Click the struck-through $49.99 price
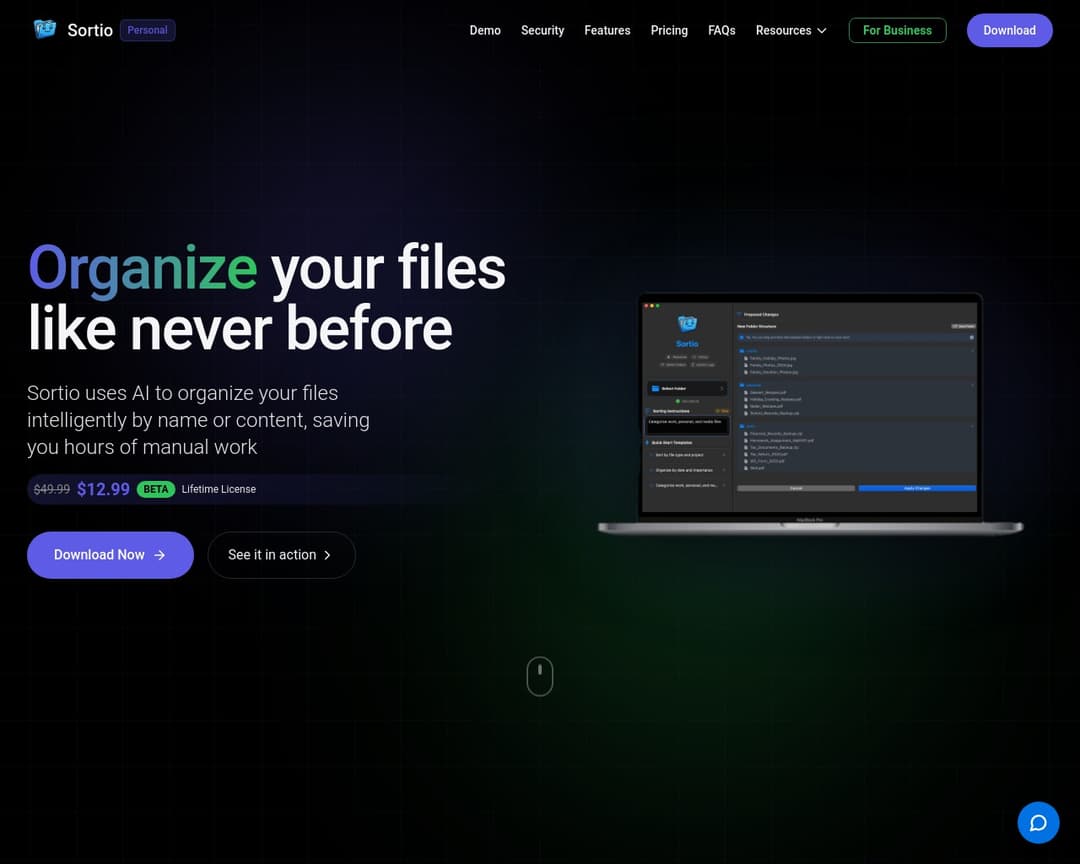The width and height of the screenshot is (1080, 864). click(52, 489)
